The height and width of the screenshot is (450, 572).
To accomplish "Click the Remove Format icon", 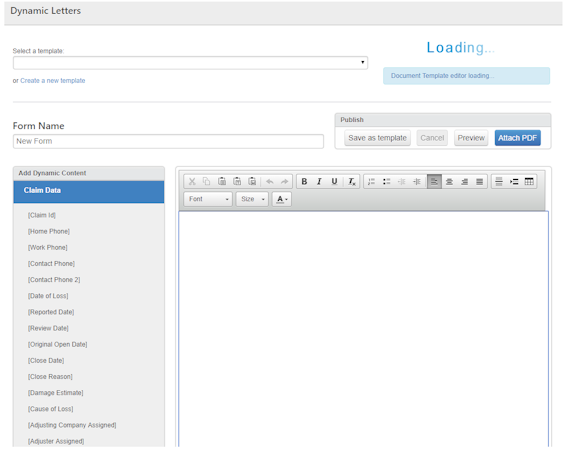I will pyautogui.click(x=351, y=181).
